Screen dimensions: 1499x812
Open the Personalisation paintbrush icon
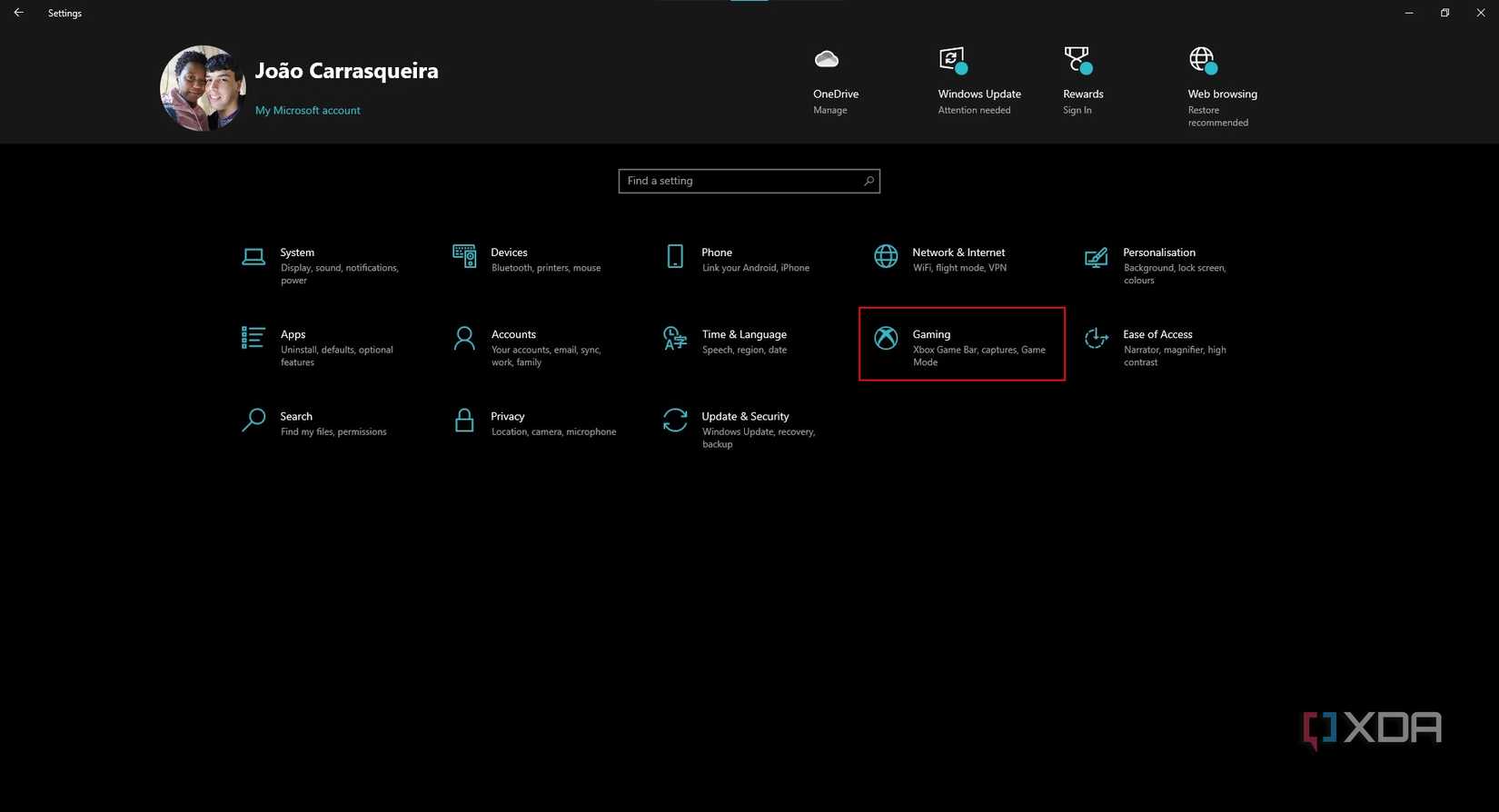click(x=1097, y=257)
